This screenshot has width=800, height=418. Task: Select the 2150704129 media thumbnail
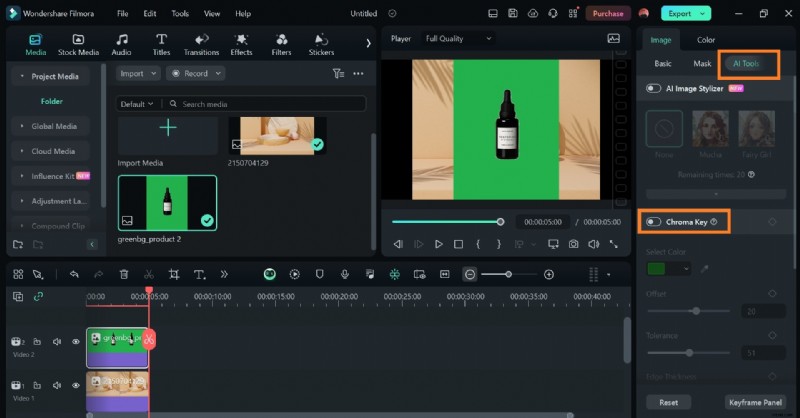tap(277, 136)
